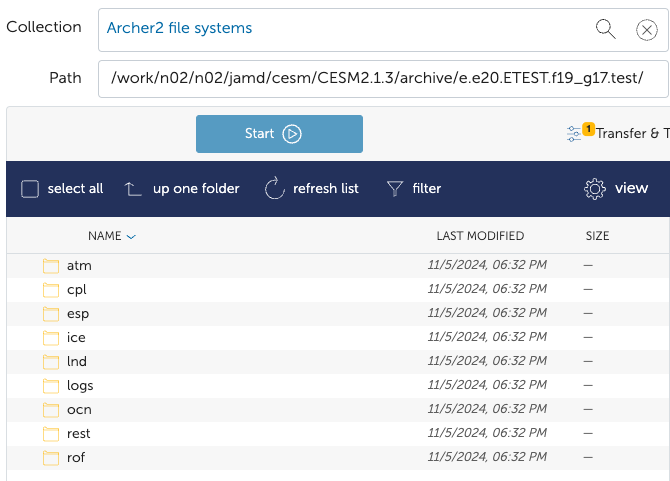Refresh the file list

311,189
